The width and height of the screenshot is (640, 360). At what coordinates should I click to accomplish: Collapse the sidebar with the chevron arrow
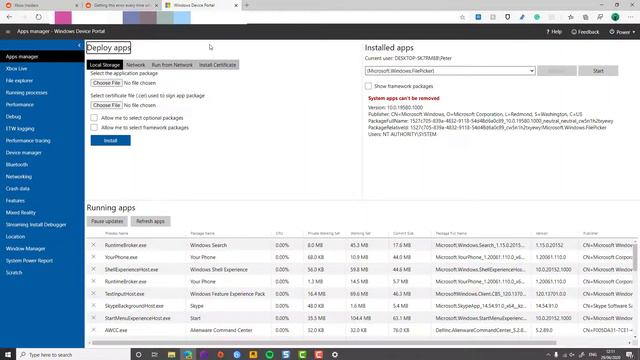[79, 45]
